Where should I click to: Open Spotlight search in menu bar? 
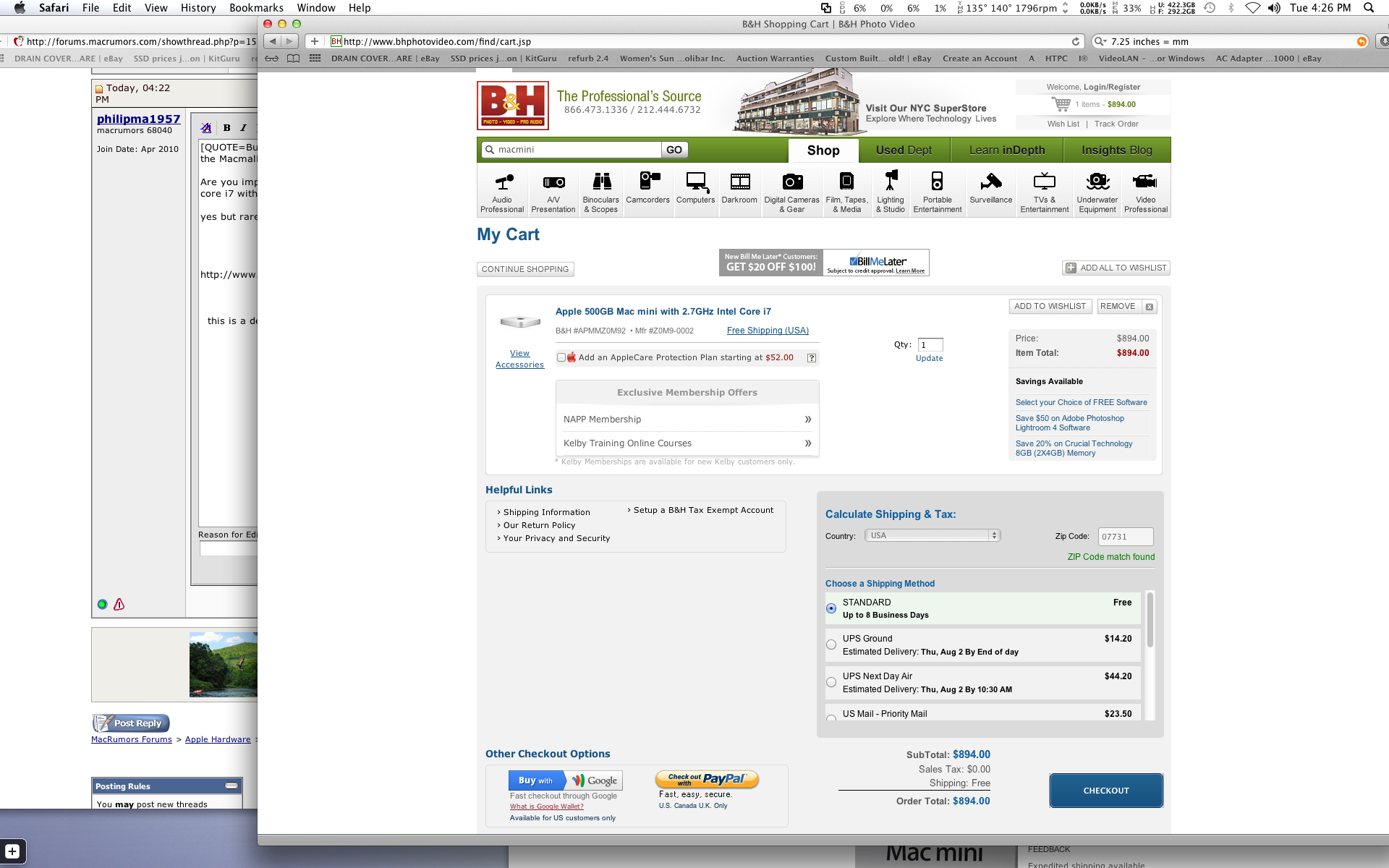[x=1368, y=8]
